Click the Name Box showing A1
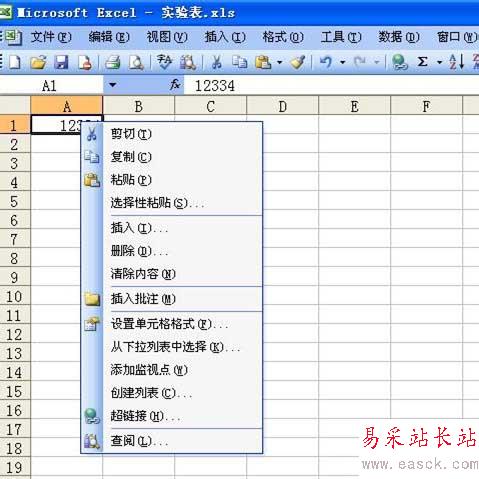 point(52,86)
